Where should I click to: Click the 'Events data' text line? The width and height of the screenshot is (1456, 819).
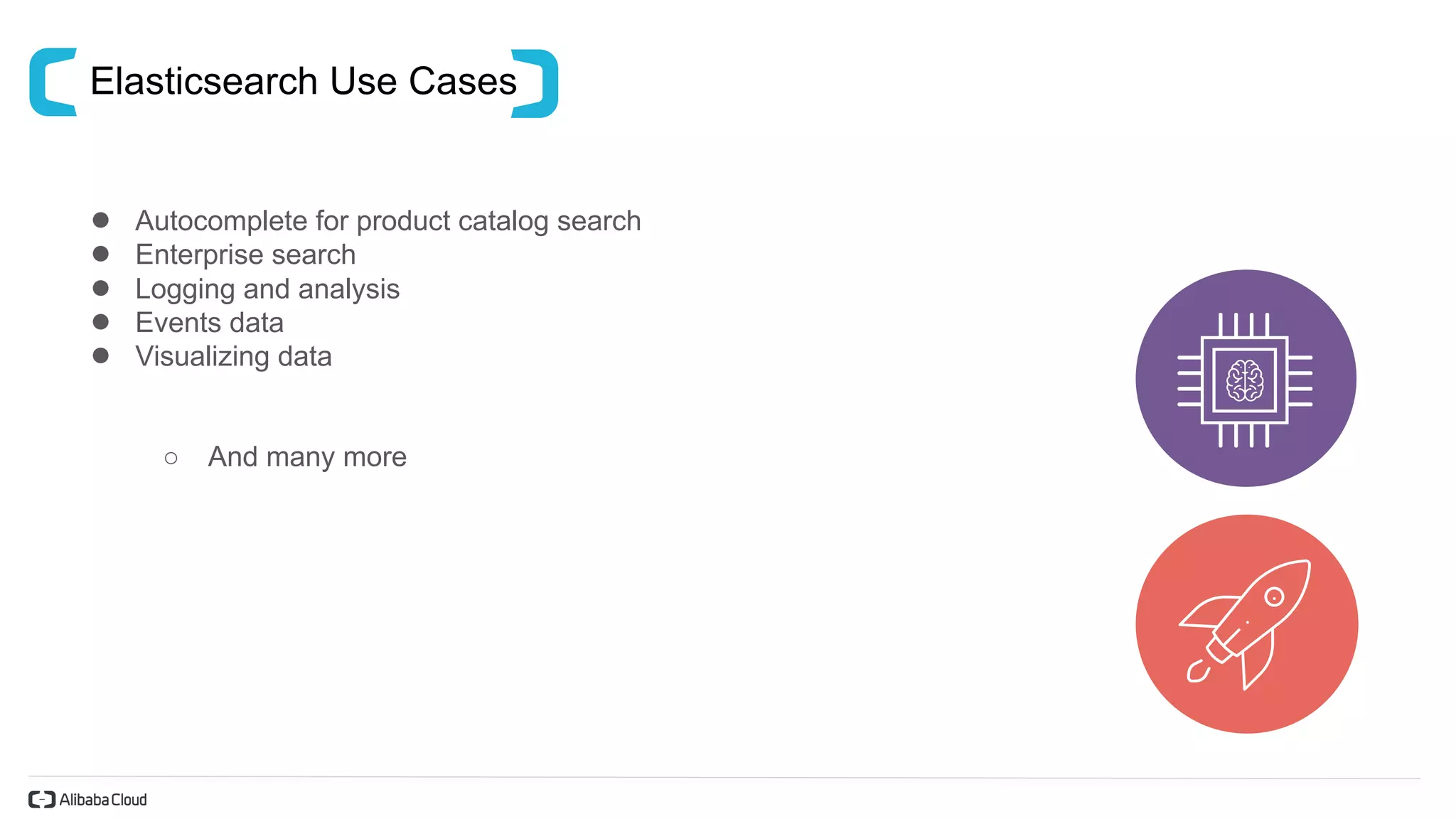tap(210, 323)
